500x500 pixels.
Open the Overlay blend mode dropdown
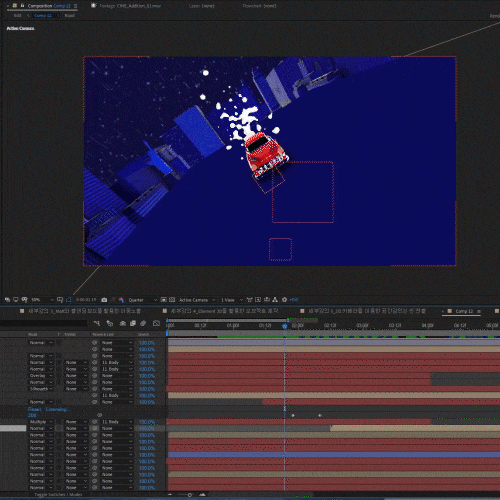click(x=41, y=376)
